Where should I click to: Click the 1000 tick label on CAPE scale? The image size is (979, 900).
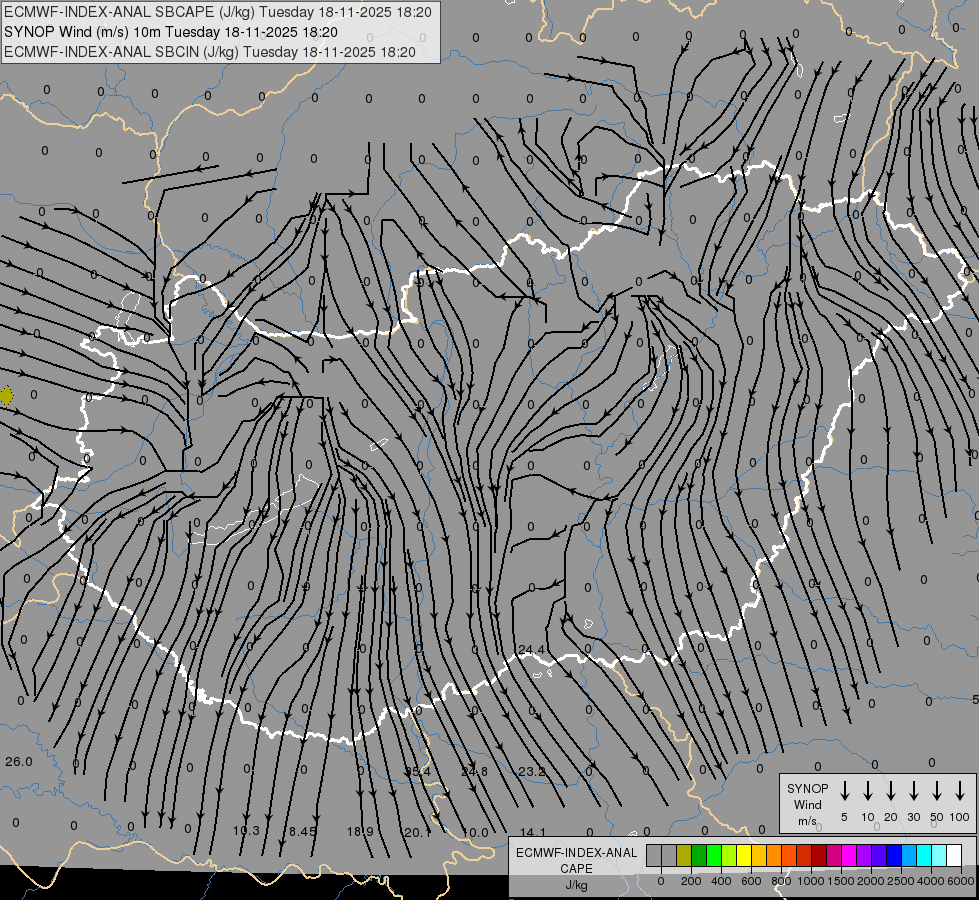811,881
